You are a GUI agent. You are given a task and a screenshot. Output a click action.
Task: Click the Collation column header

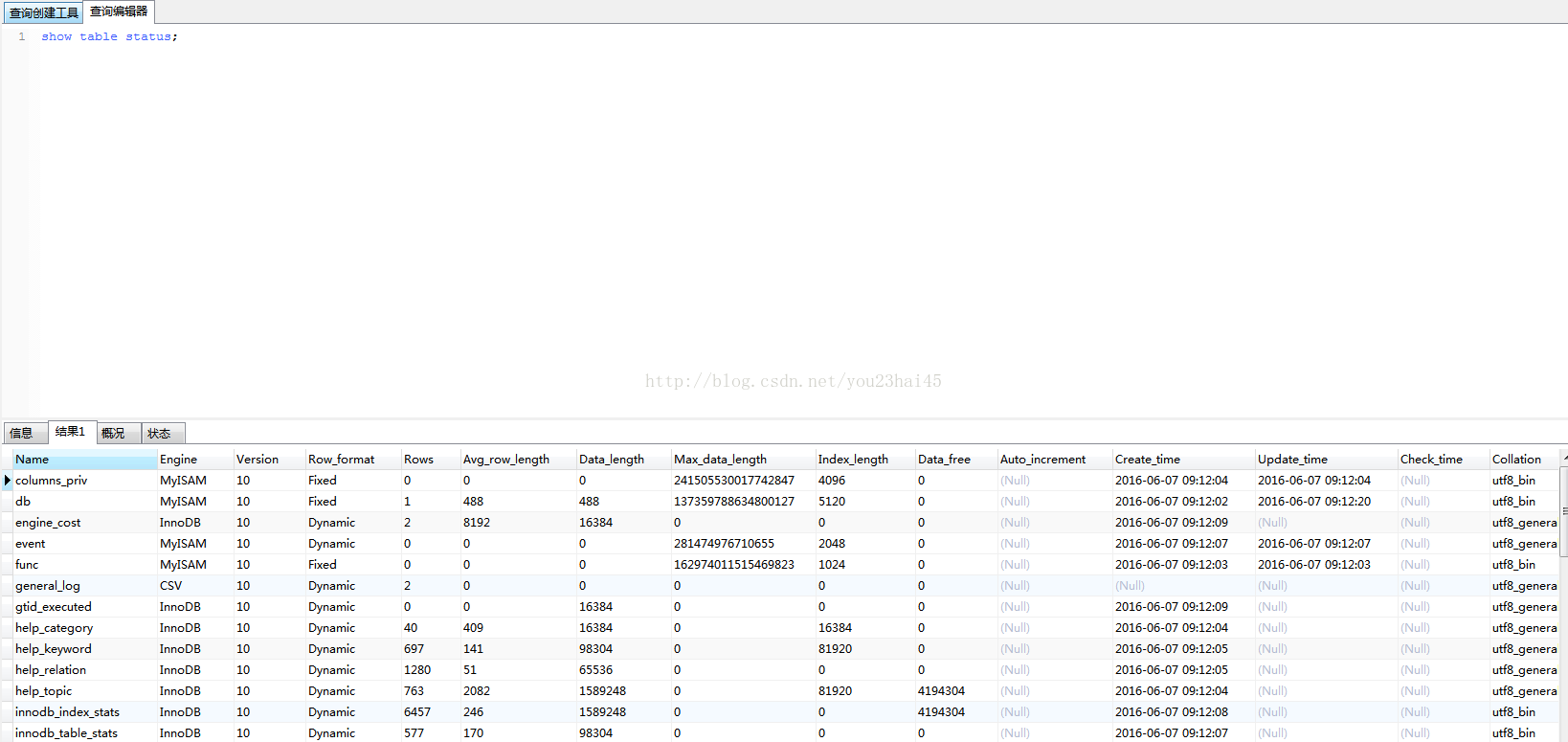(x=1524, y=460)
